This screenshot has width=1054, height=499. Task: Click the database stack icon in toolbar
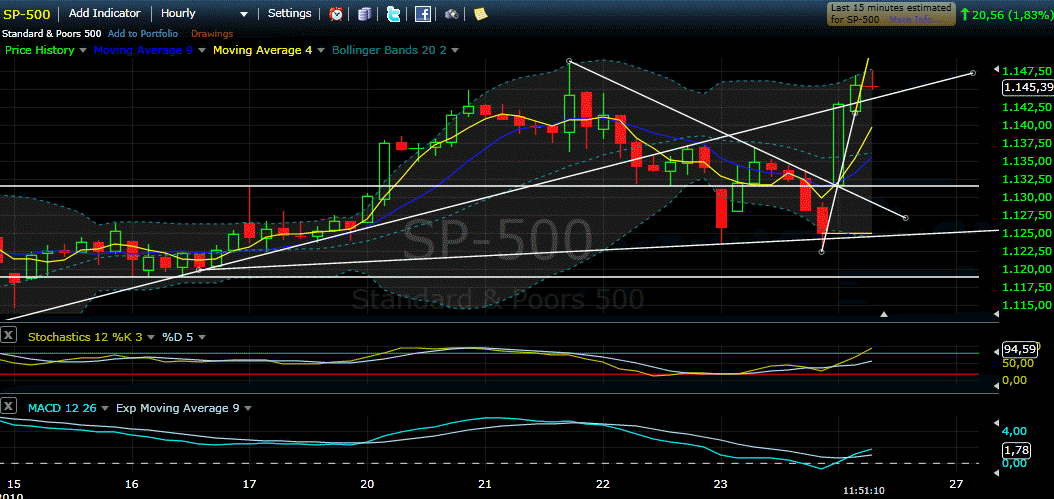tap(364, 13)
